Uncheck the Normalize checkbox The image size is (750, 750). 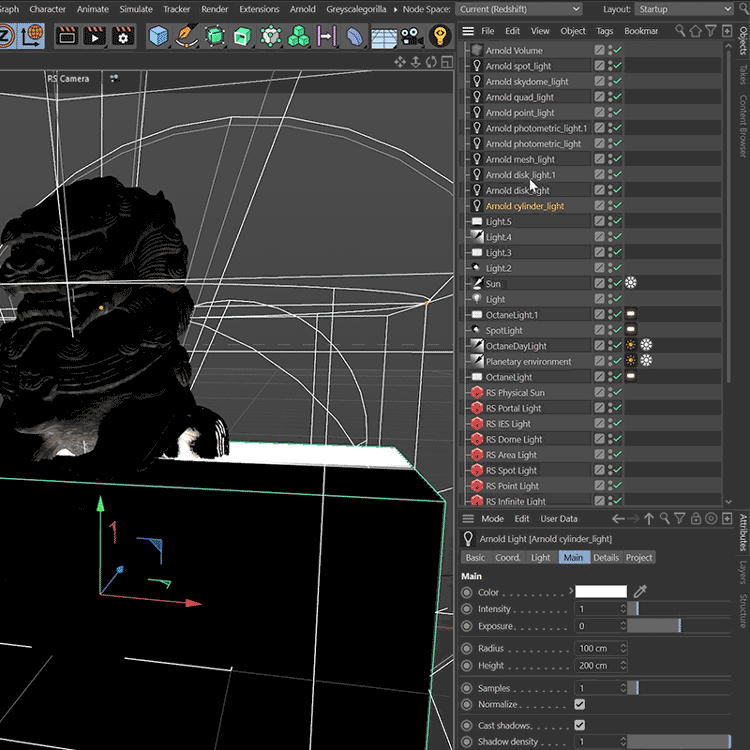click(579, 704)
